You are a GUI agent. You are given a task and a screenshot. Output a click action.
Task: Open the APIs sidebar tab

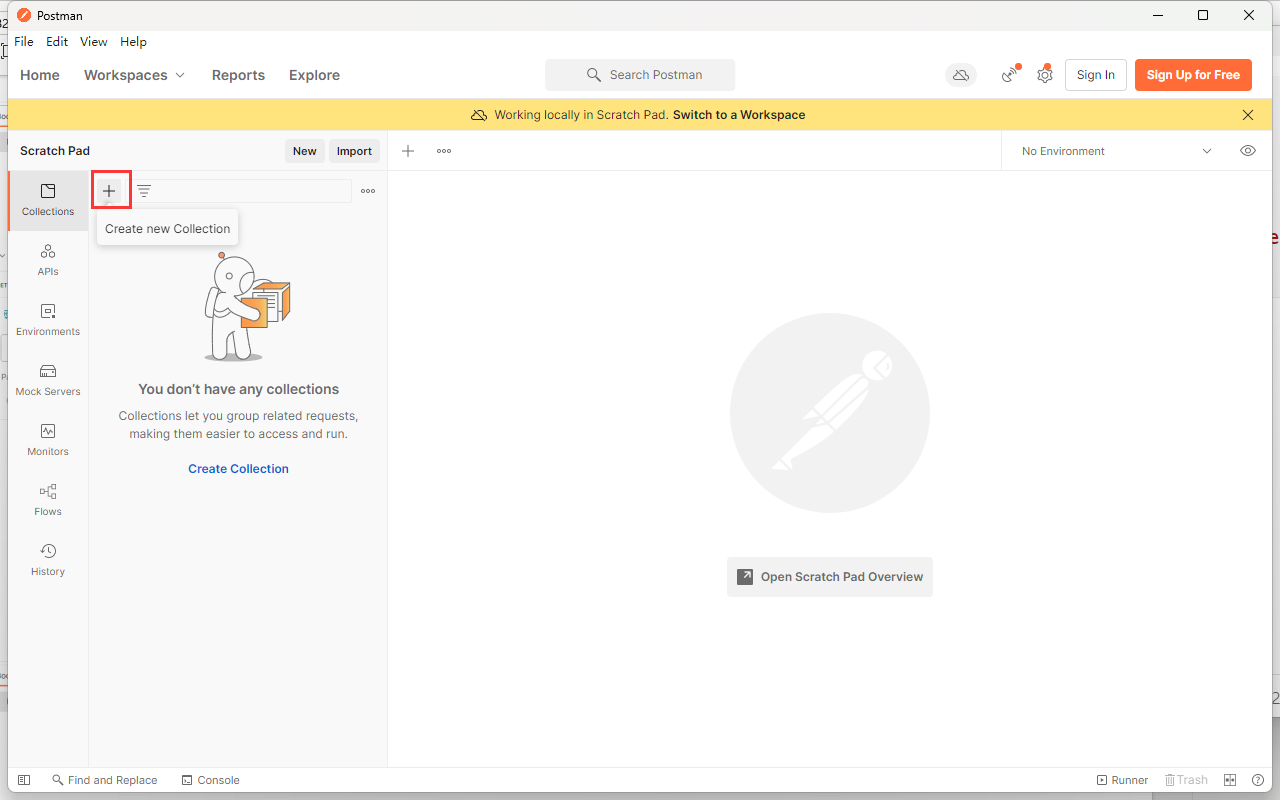click(x=48, y=260)
